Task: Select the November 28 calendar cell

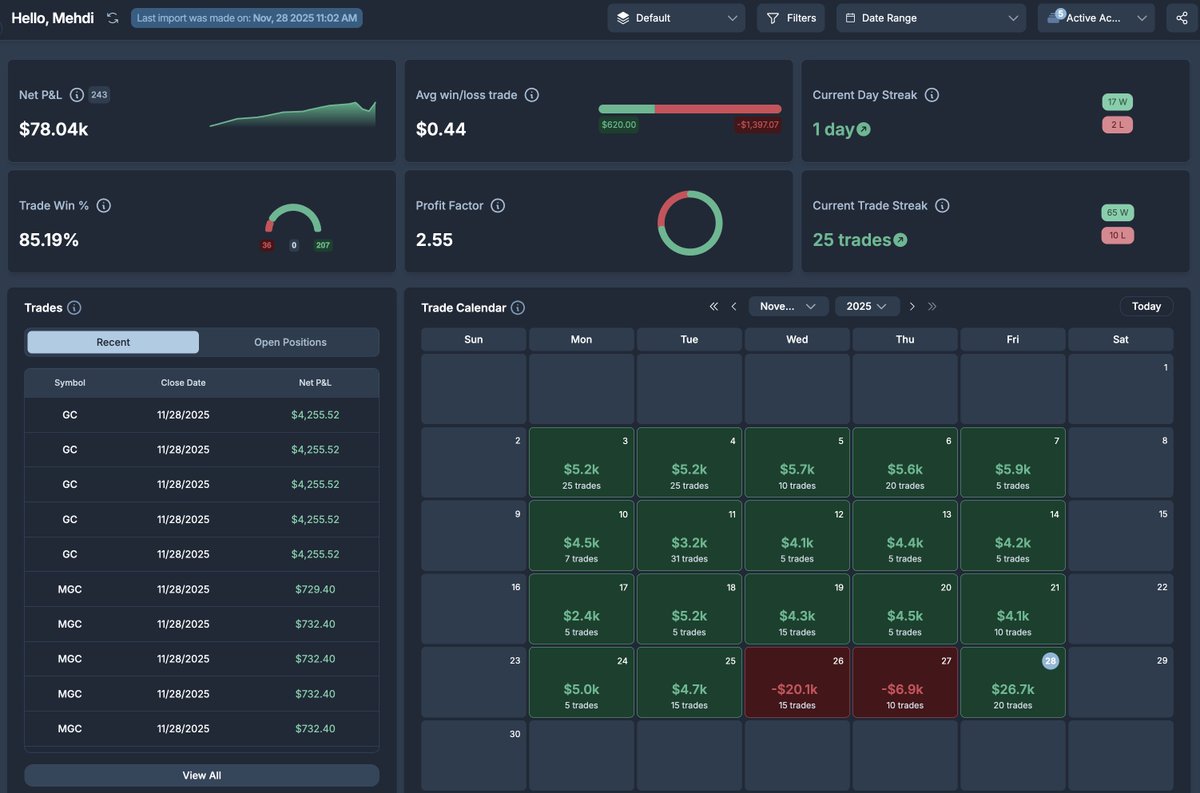Action: point(1012,682)
